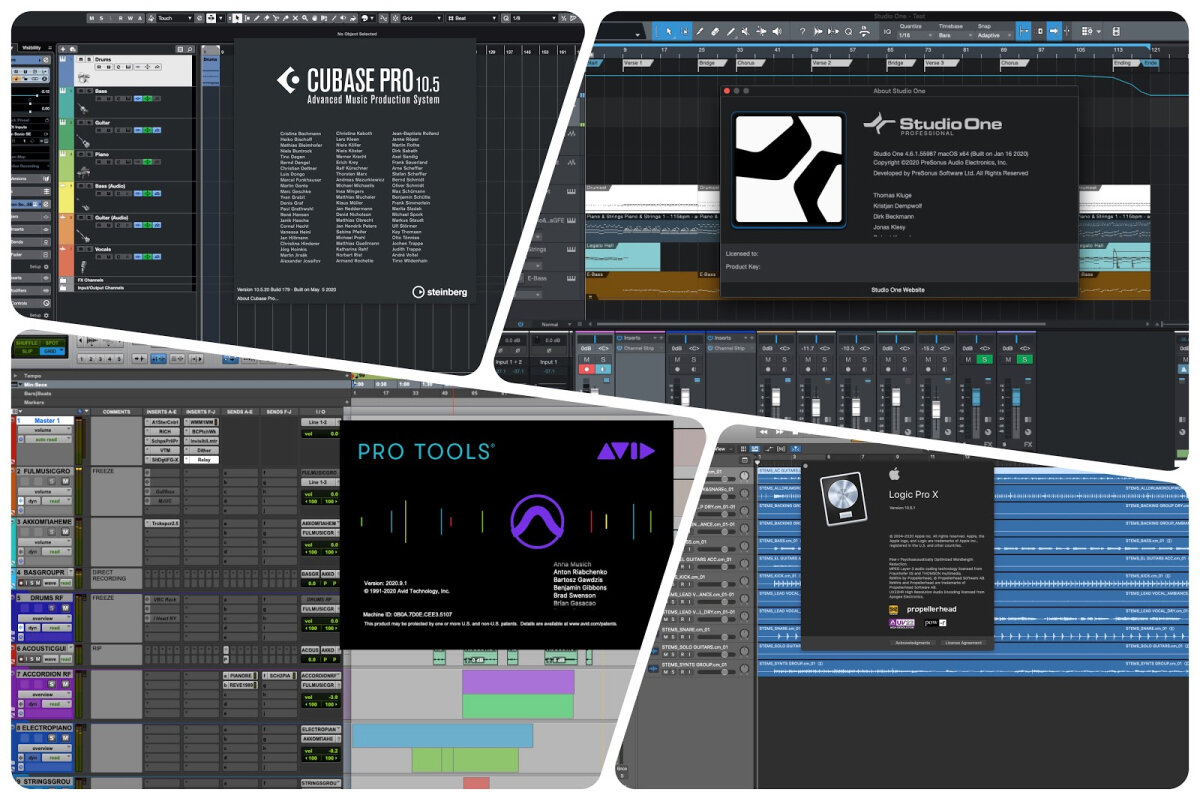Screen dimensions: 1200x801
Task: Choose the Eraser tool in Studio One toolbar
Action: coord(715,31)
